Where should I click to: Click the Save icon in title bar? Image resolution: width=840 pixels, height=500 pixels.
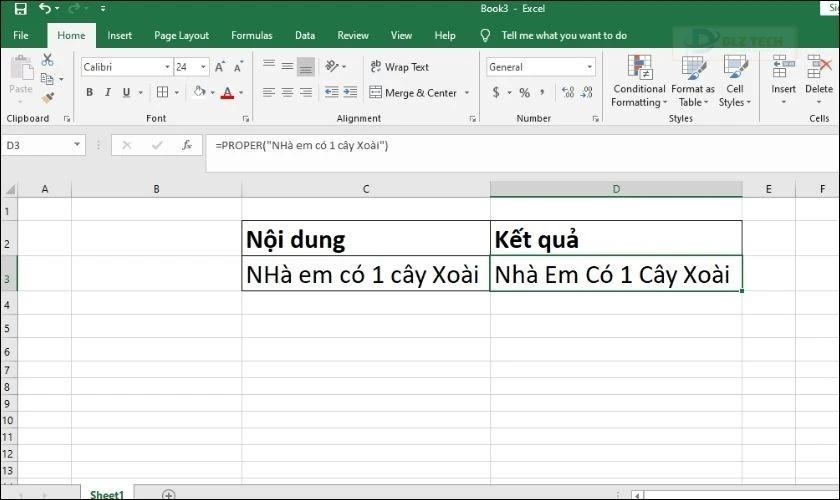pyautogui.click(x=20, y=9)
